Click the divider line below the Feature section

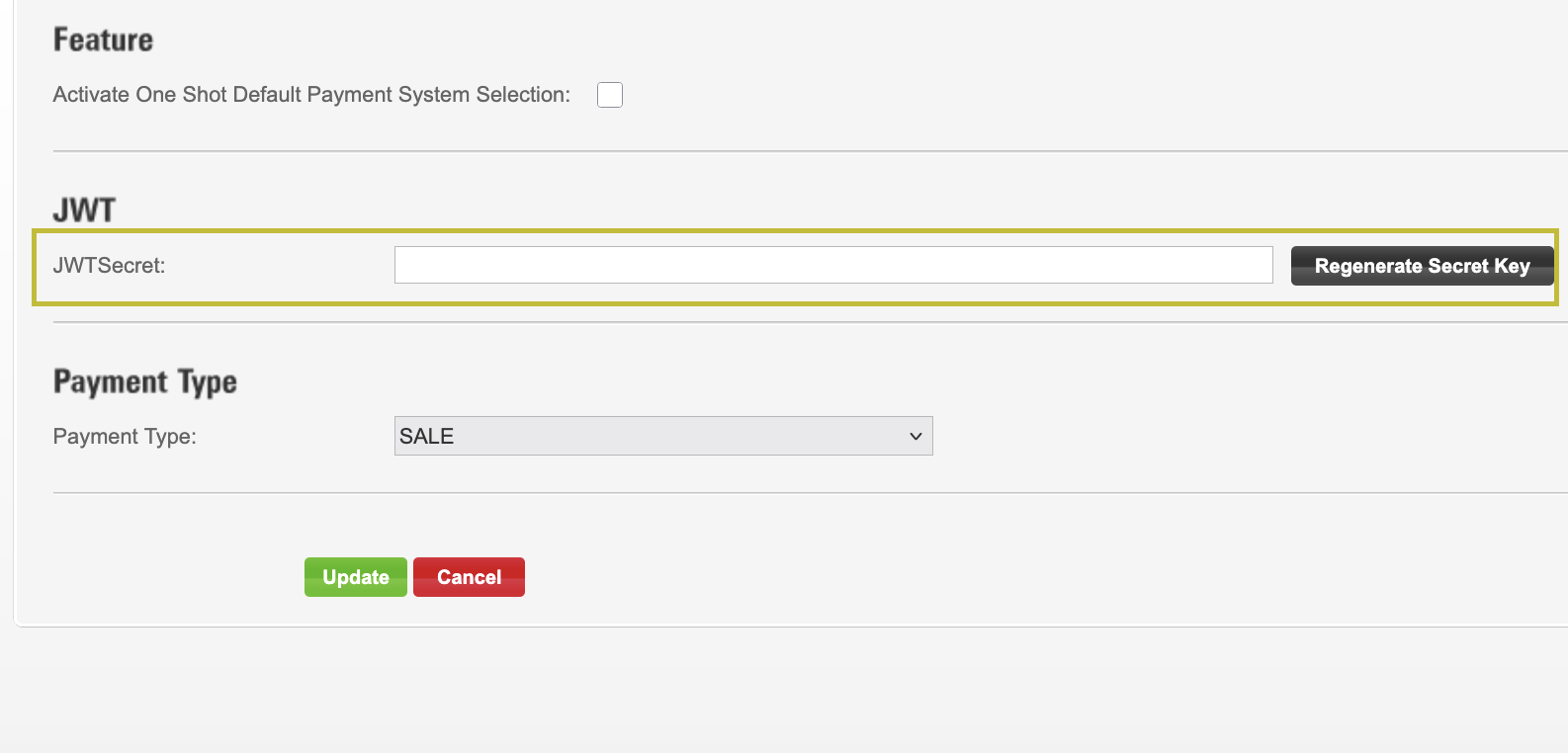[x=791, y=151]
